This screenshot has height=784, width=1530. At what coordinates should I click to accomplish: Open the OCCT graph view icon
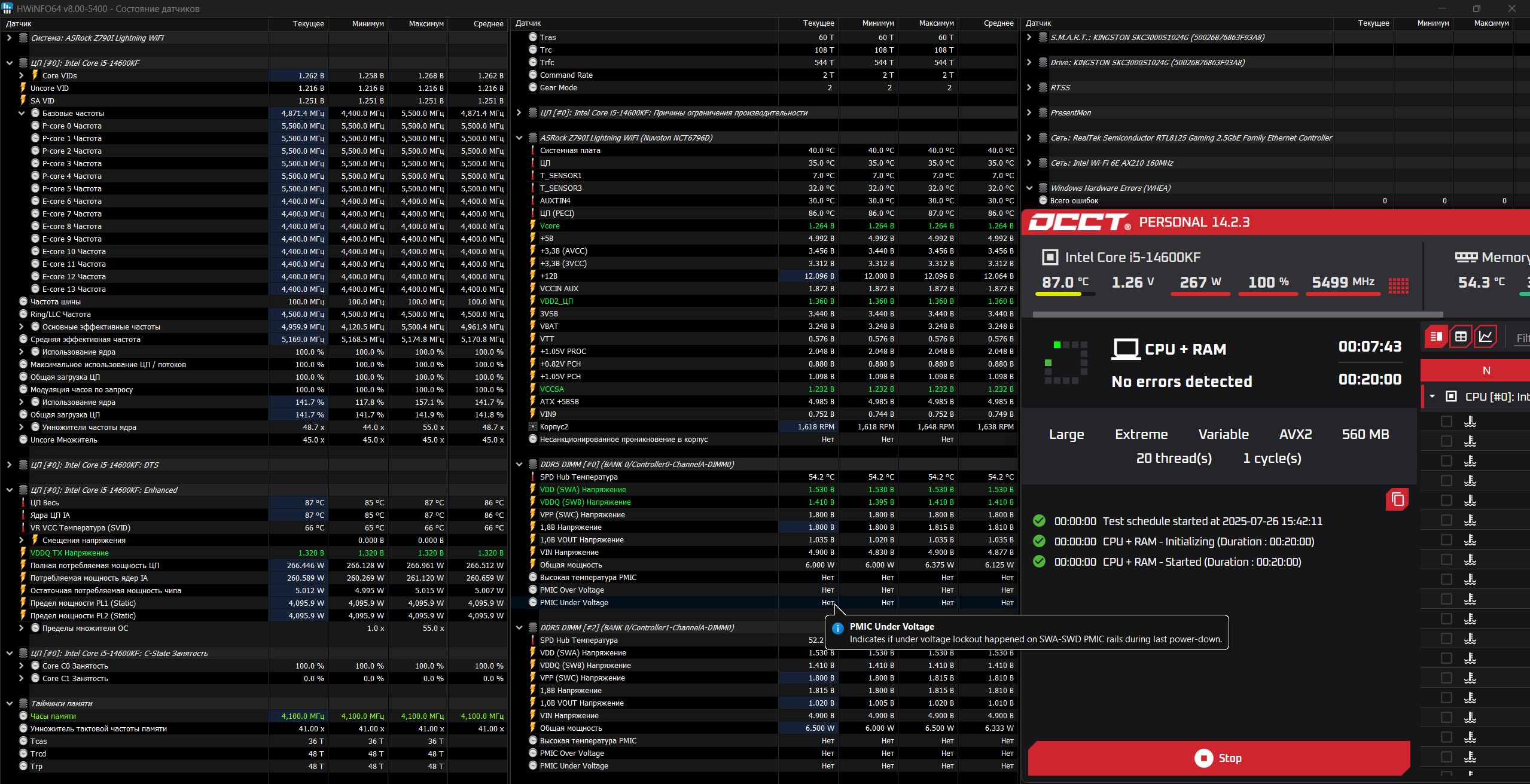pos(1485,337)
